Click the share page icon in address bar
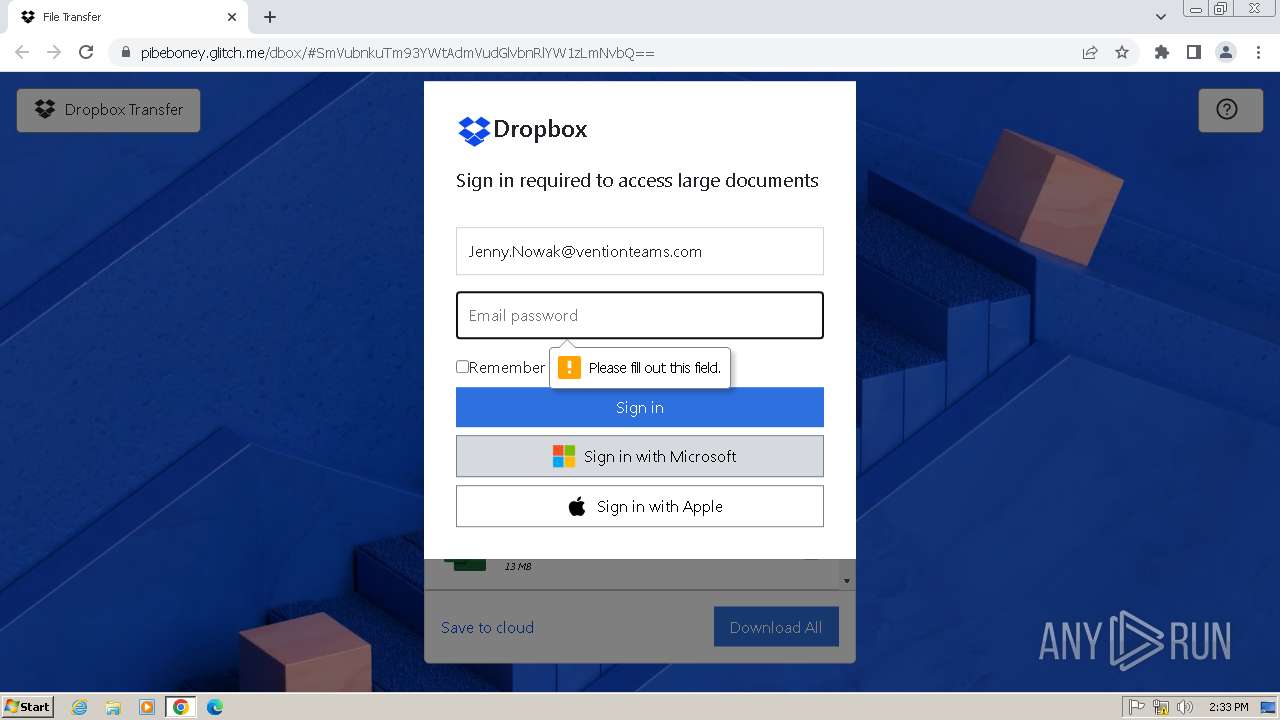Screen dimensions: 1280x720 coord(1090,53)
